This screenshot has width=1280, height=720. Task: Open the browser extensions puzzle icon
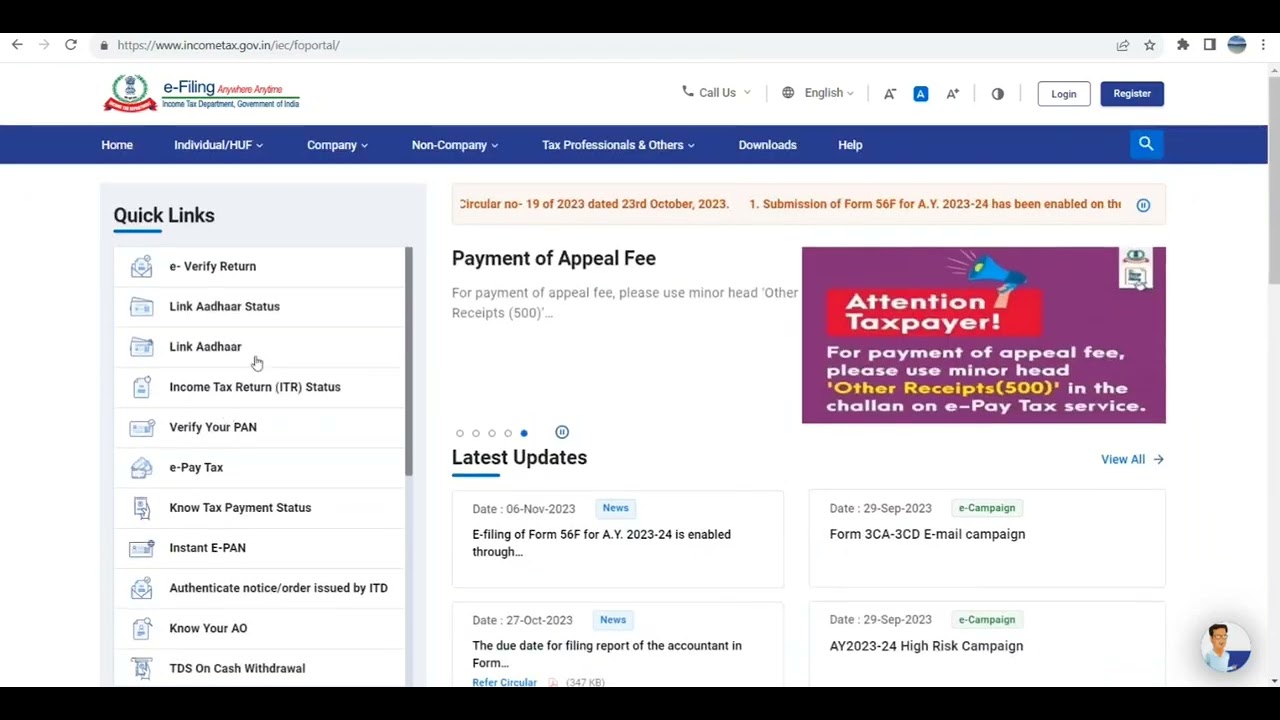click(1183, 45)
